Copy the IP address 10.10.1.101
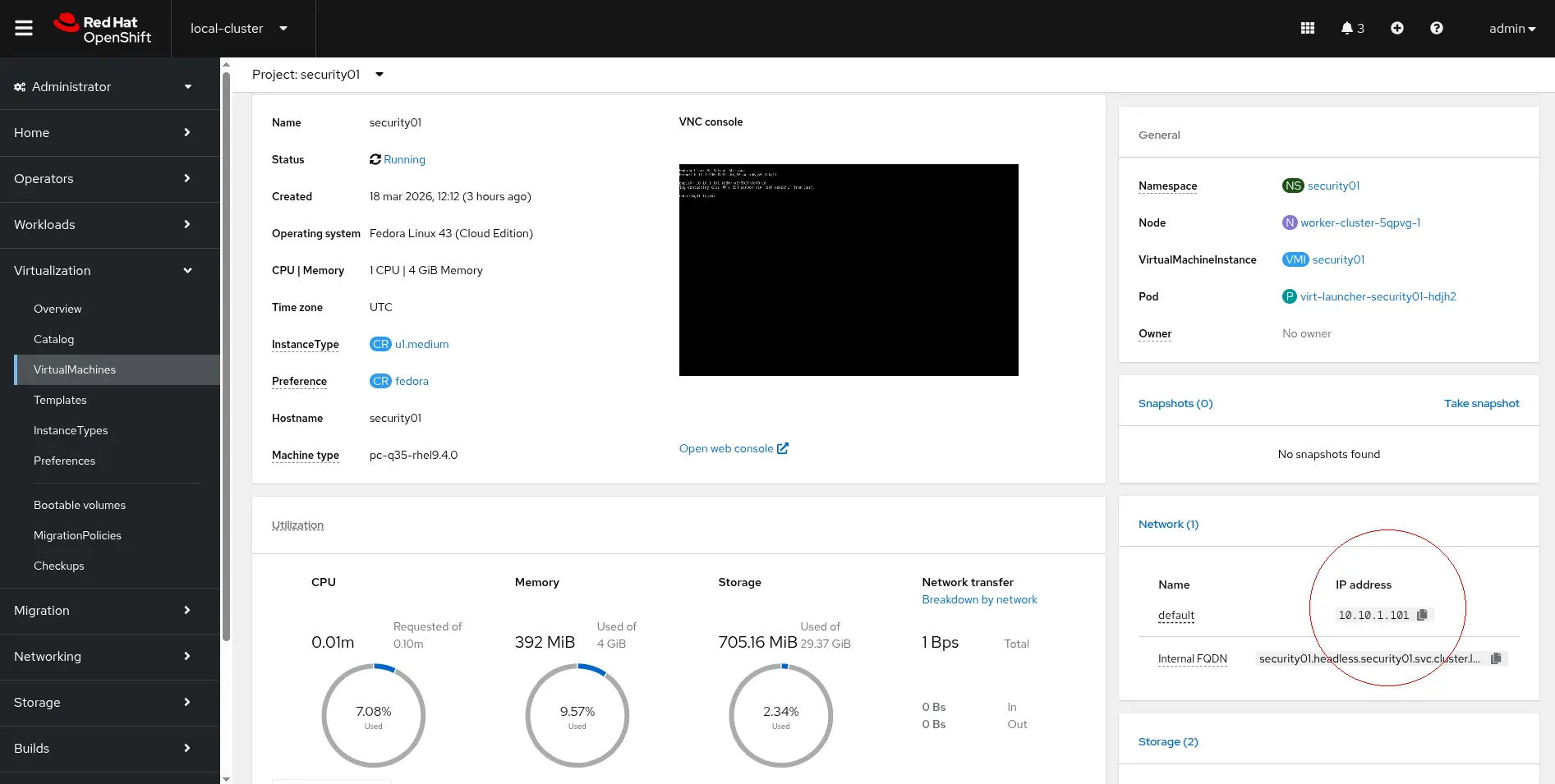Viewport: 1555px width, 784px height. 1422,615
